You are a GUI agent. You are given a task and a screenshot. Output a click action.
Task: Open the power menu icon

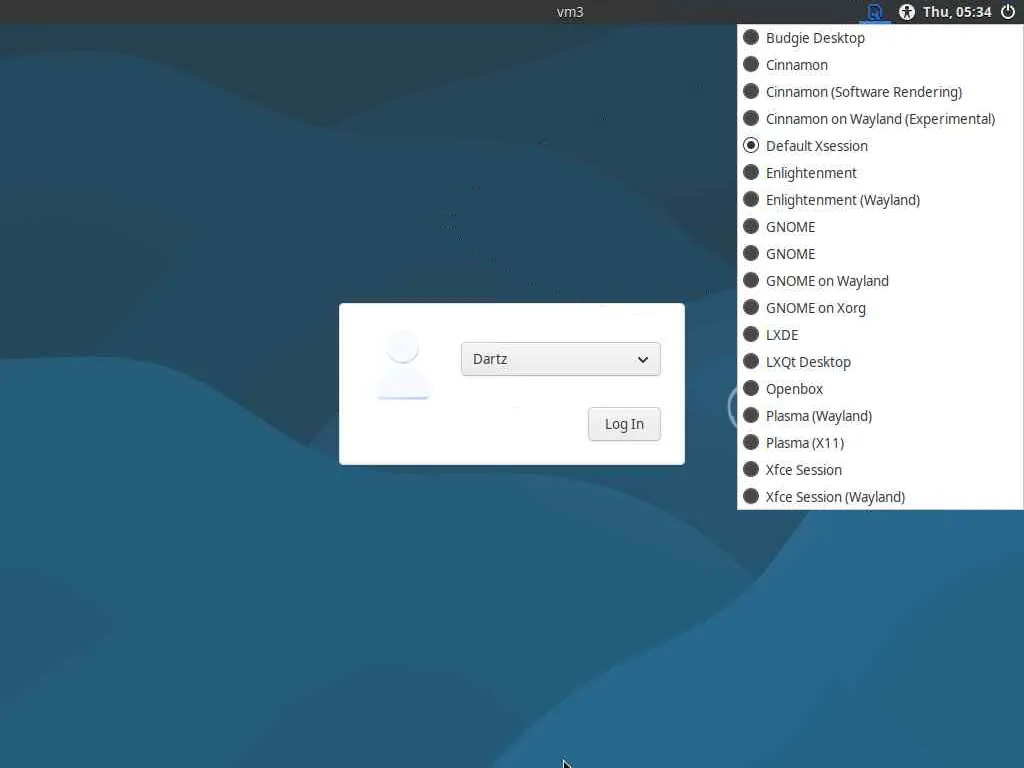click(x=1008, y=12)
